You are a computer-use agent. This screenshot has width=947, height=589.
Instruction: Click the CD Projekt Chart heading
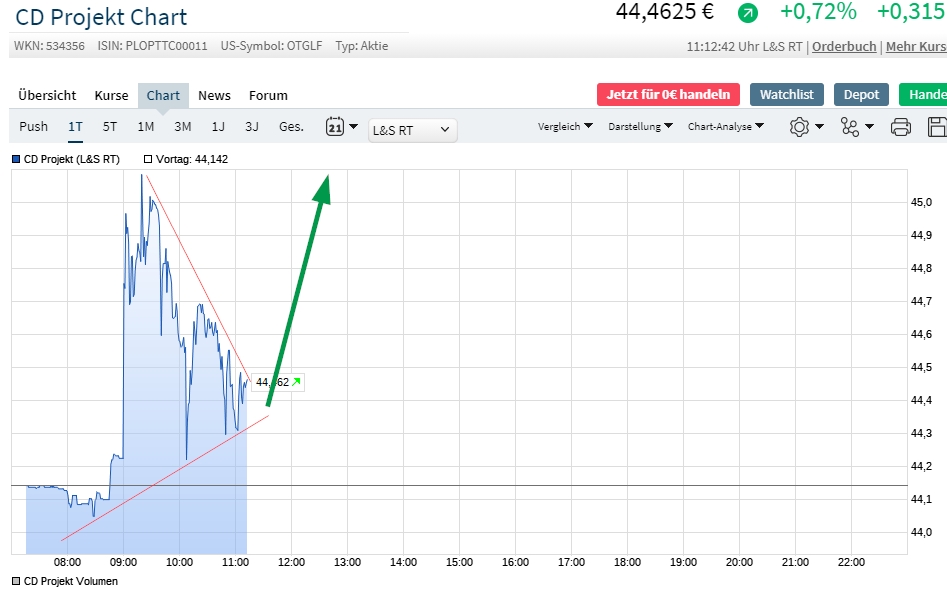(101, 17)
